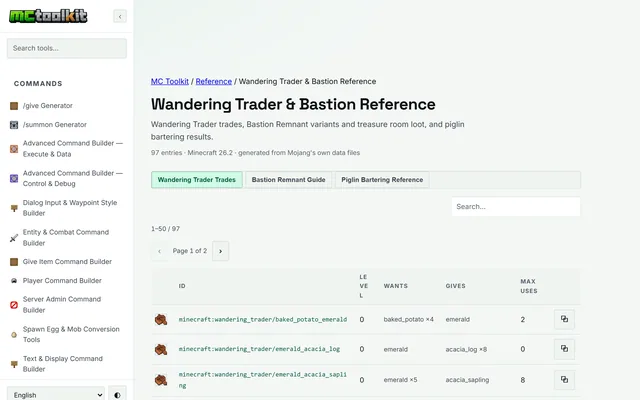Image resolution: width=640 pixels, height=400 pixels.
Task: Open the /give Generator tool
Action: tap(47, 106)
